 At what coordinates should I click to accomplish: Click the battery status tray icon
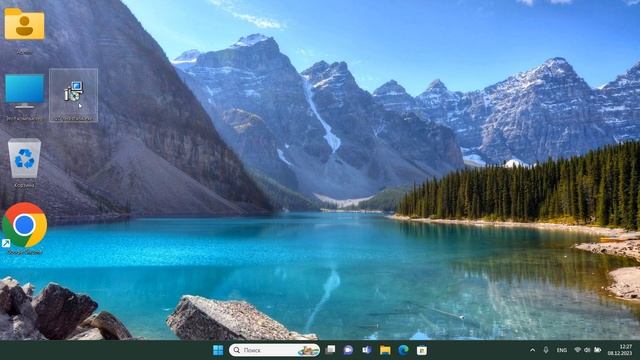tap(598, 350)
